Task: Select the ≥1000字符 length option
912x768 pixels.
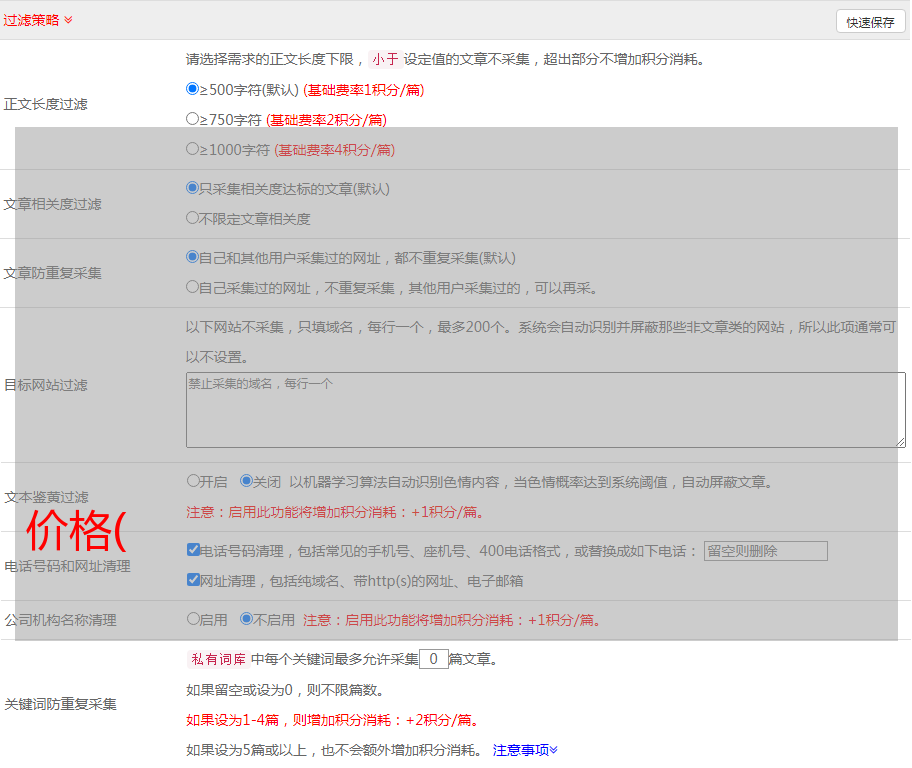Action: [x=193, y=149]
